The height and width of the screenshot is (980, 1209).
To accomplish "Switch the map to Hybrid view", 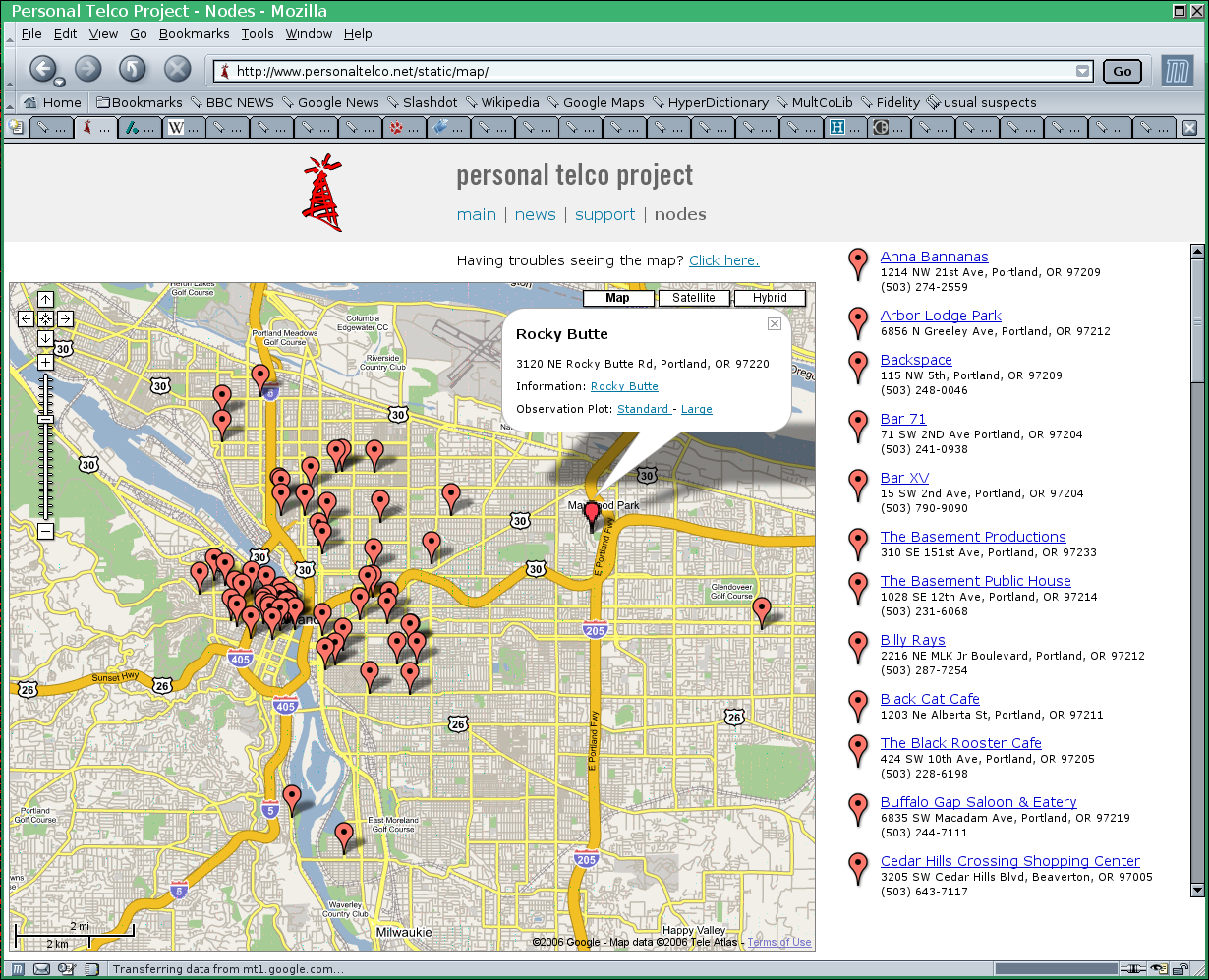I will (770, 298).
